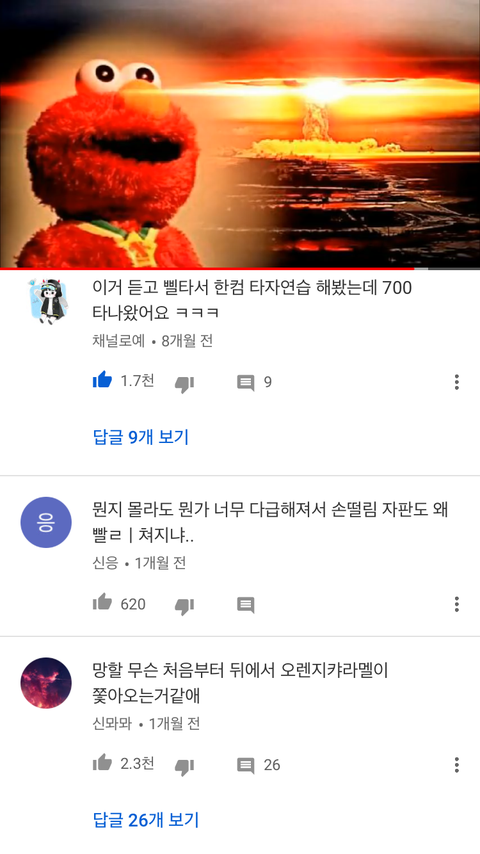Open 채널로예's profile avatar
This screenshot has width=480, height=854.
click(46, 302)
